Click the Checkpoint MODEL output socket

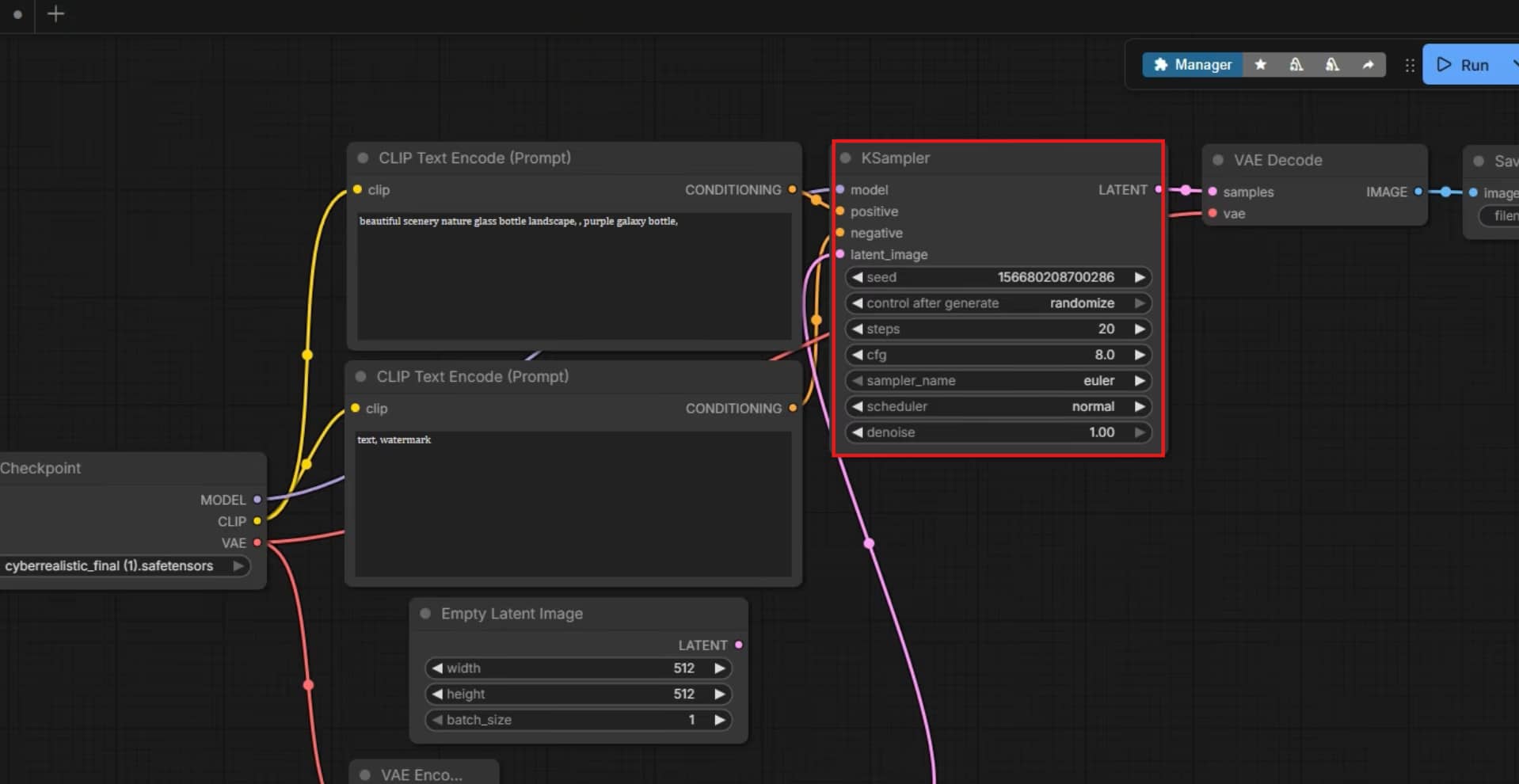point(257,500)
